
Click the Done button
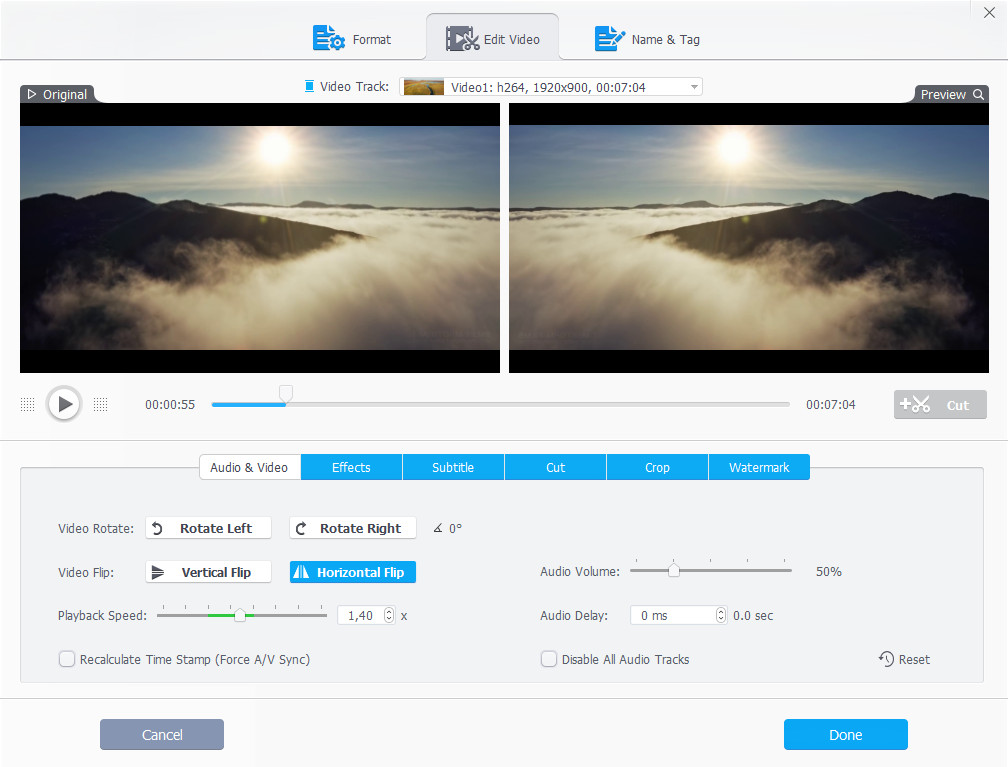pyautogui.click(x=845, y=735)
